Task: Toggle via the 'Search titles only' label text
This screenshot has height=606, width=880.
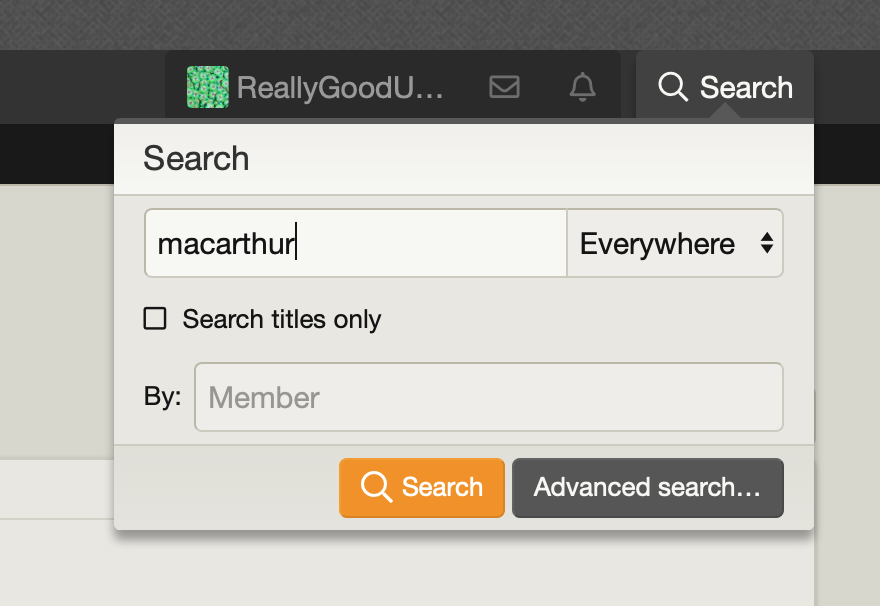Action: click(x=282, y=319)
